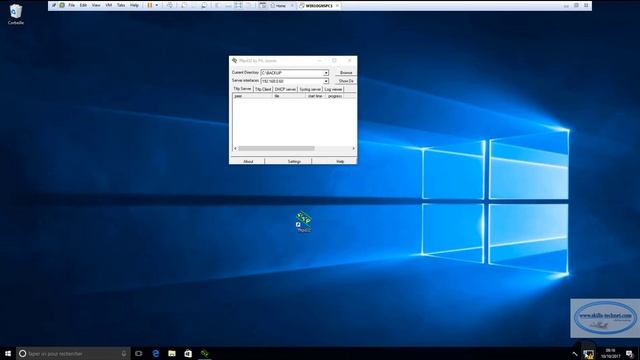
Task: Click the VMware pause button
Action: (x=150, y=5)
